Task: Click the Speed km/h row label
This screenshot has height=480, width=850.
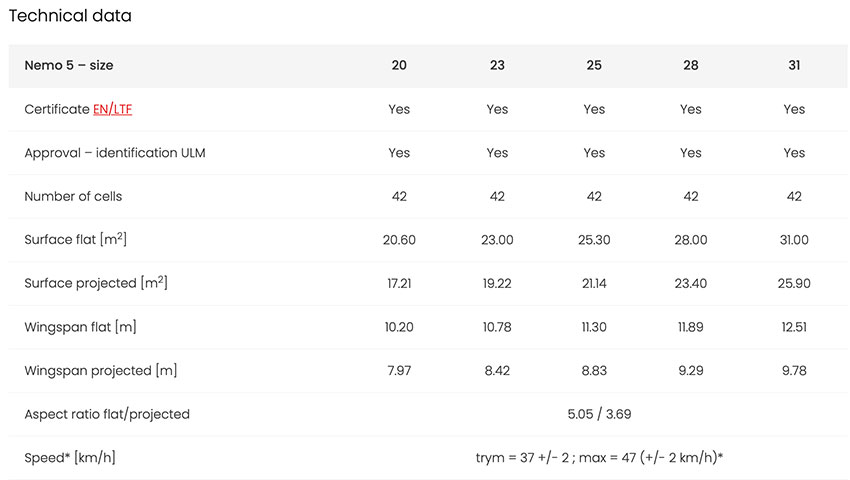Action: click(x=70, y=457)
